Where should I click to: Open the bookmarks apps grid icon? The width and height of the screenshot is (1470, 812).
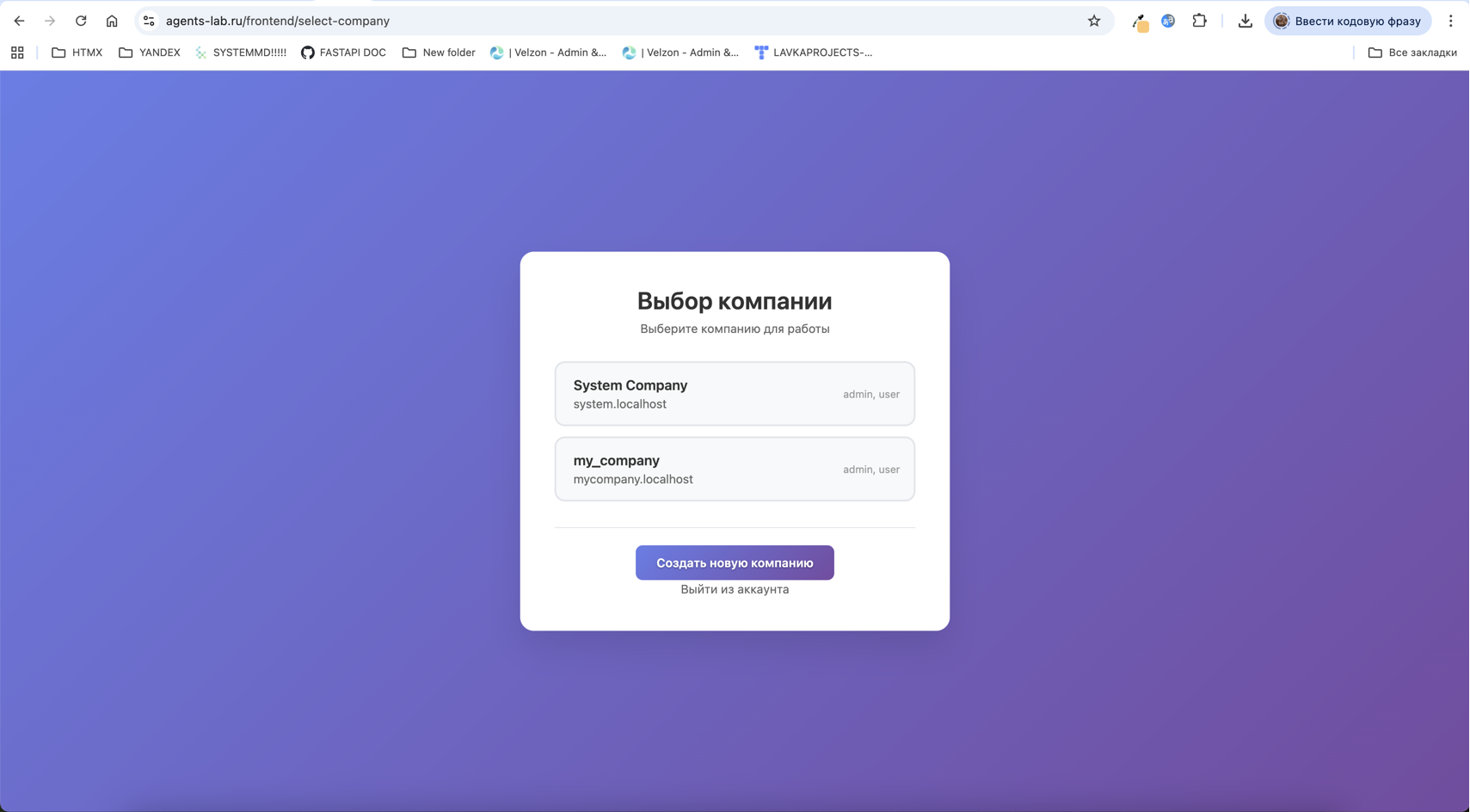pyautogui.click(x=17, y=52)
